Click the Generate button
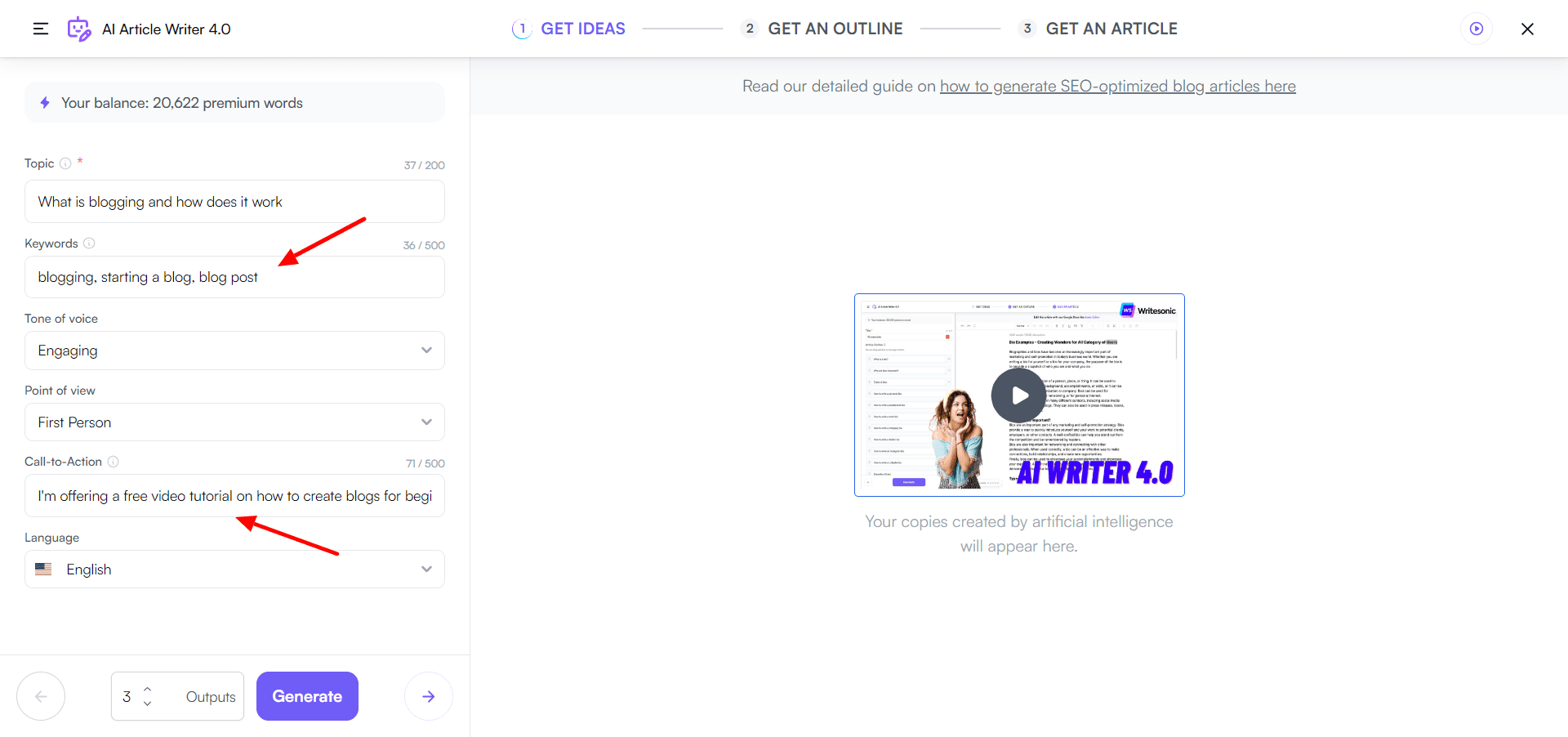1568x737 pixels. click(307, 696)
